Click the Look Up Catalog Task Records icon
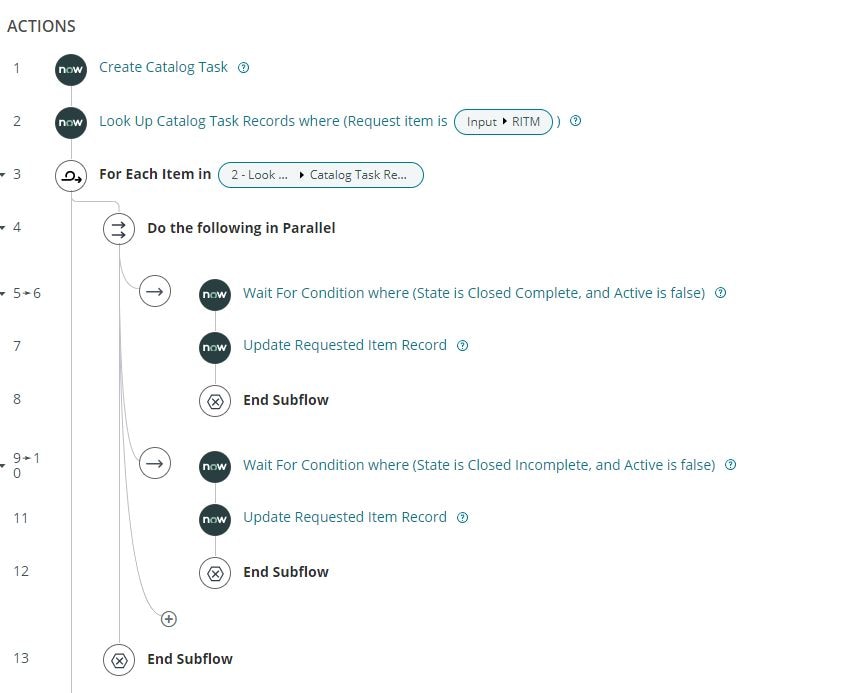This screenshot has height=693, width=861. tap(70, 122)
